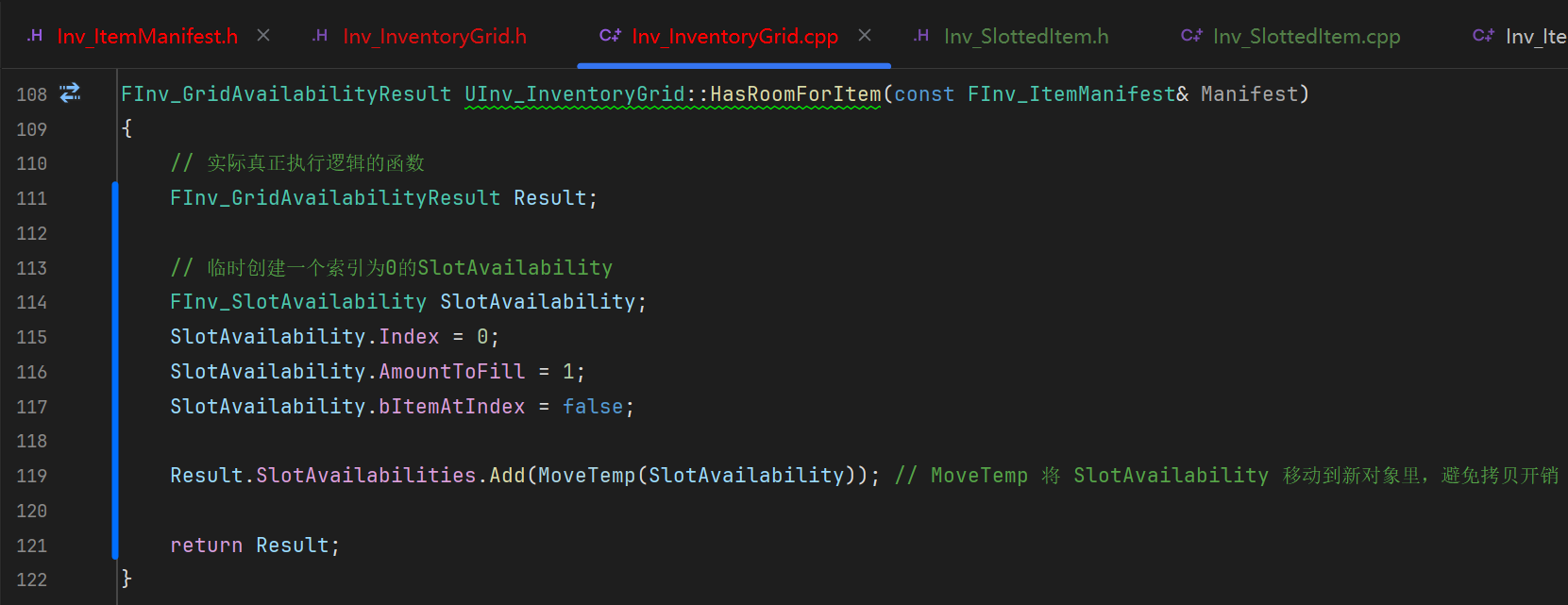Click the bItemAtIndex member on line 117
This screenshot has width=1568, height=605.
pyautogui.click(x=451, y=407)
